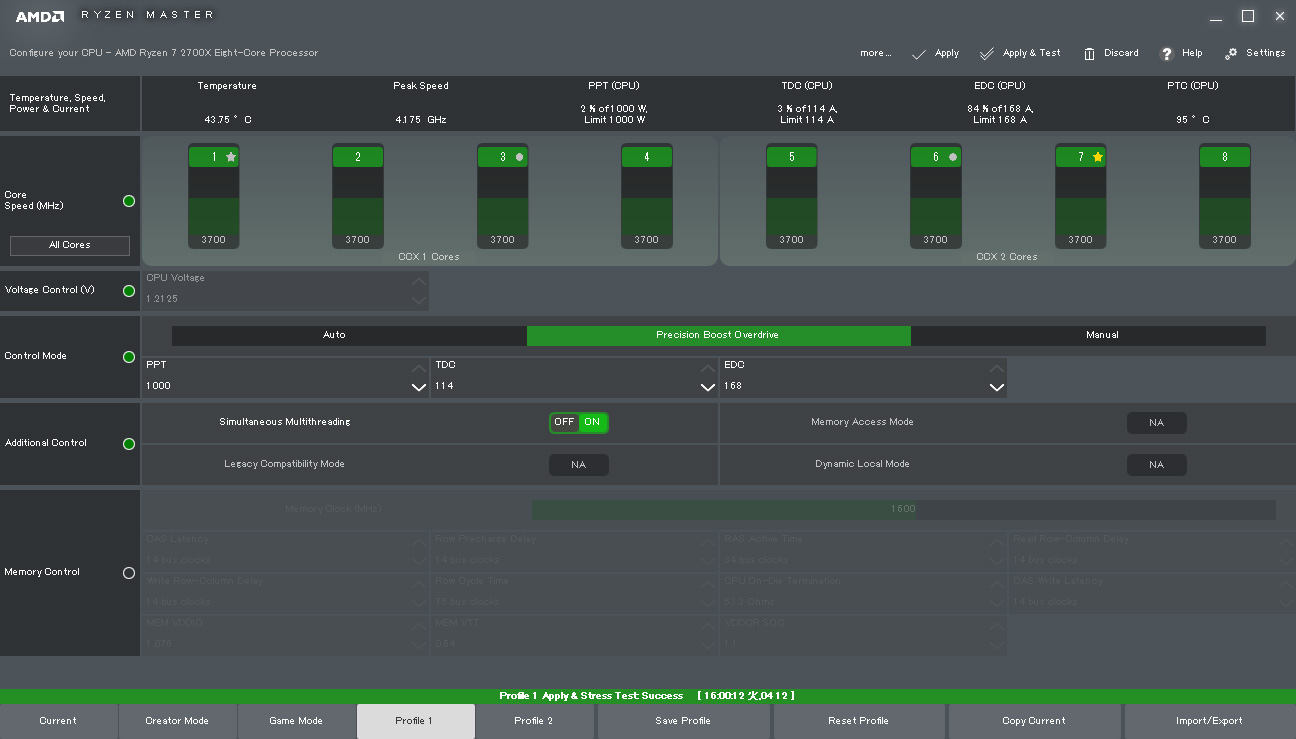1296x739 pixels.
Task: Switch to Game Mode profile tab
Action: point(296,721)
